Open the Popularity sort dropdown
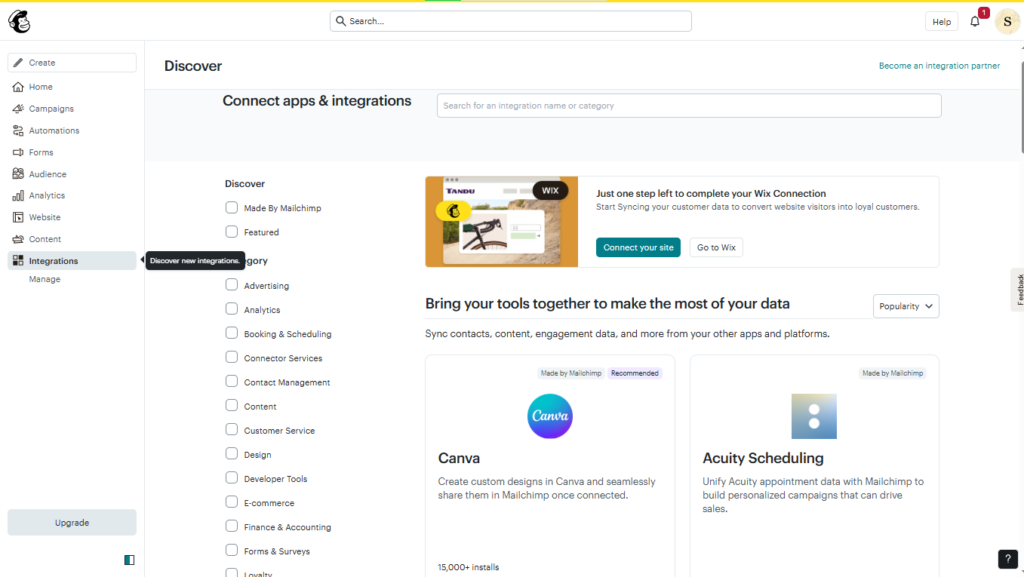 [x=906, y=306]
